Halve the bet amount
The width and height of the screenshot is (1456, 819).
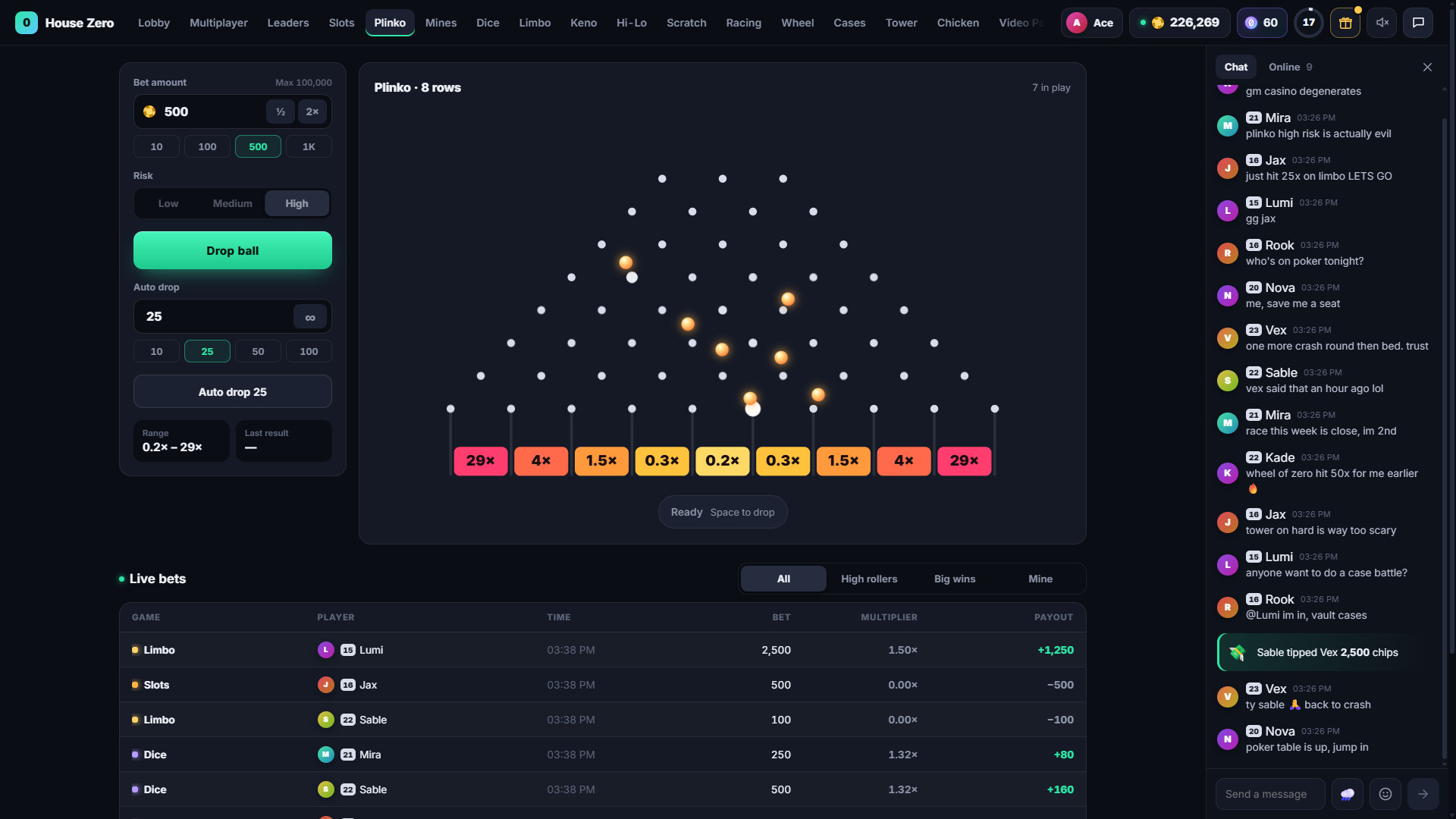click(281, 111)
